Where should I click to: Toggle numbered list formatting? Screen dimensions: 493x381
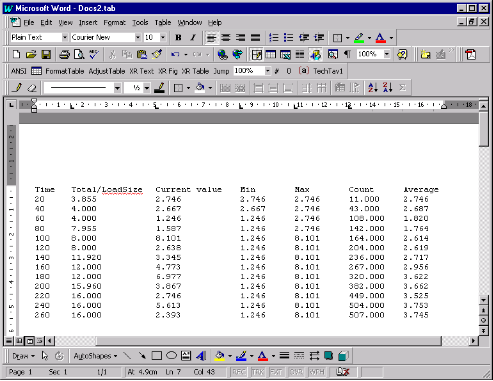point(274,37)
